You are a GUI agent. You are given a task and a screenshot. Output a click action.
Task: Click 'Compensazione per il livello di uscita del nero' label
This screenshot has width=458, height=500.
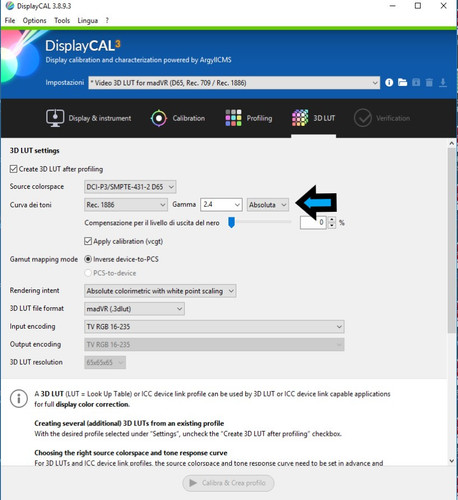pyautogui.click(x=152, y=223)
